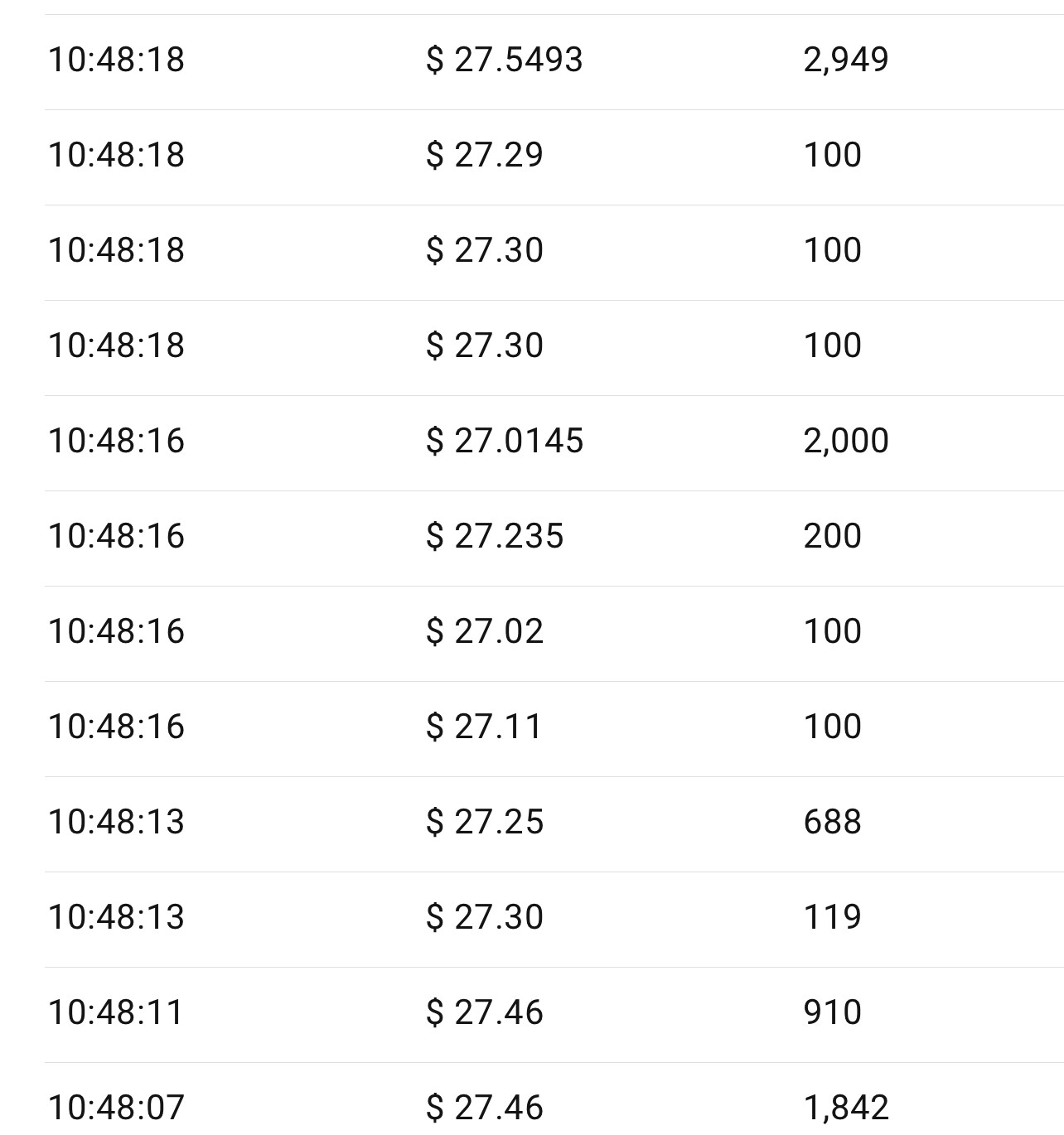The height and width of the screenshot is (1135, 1064).
Task: Select the $ 27.0145 price cell
Action: [x=504, y=441]
